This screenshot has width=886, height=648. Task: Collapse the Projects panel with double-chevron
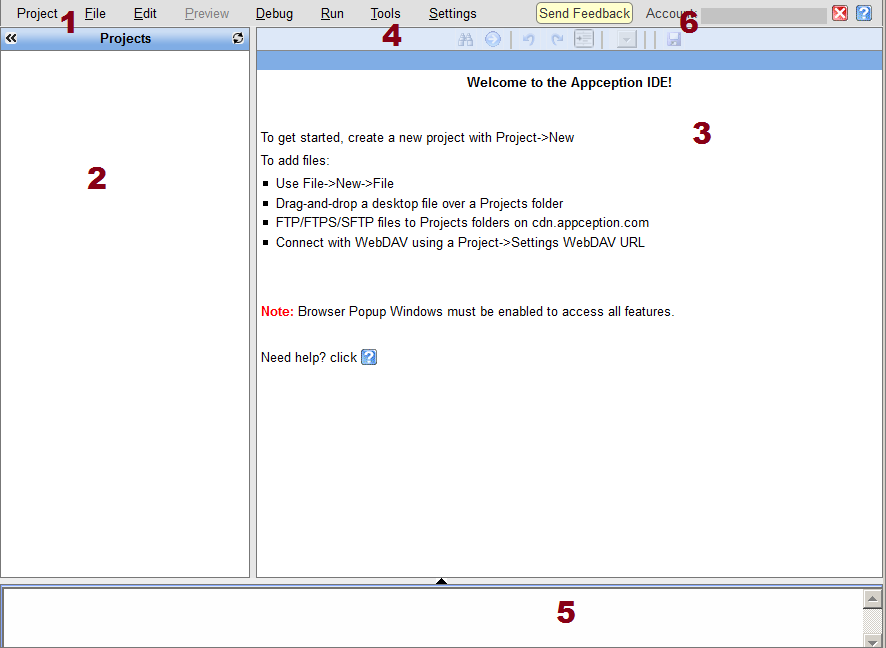point(11,38)
